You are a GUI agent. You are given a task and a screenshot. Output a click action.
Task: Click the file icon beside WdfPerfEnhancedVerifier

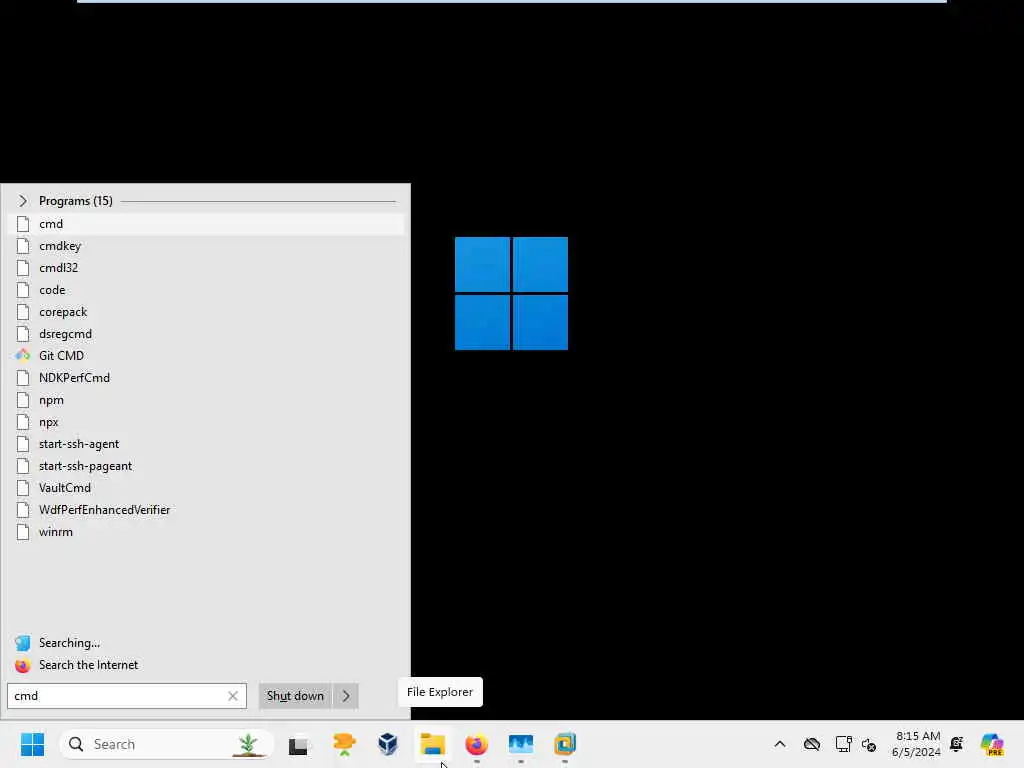[23, 510]
